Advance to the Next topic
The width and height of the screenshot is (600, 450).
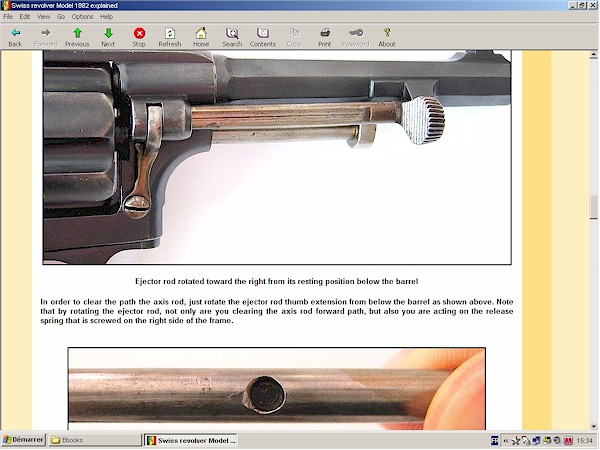tap(108, 38)
